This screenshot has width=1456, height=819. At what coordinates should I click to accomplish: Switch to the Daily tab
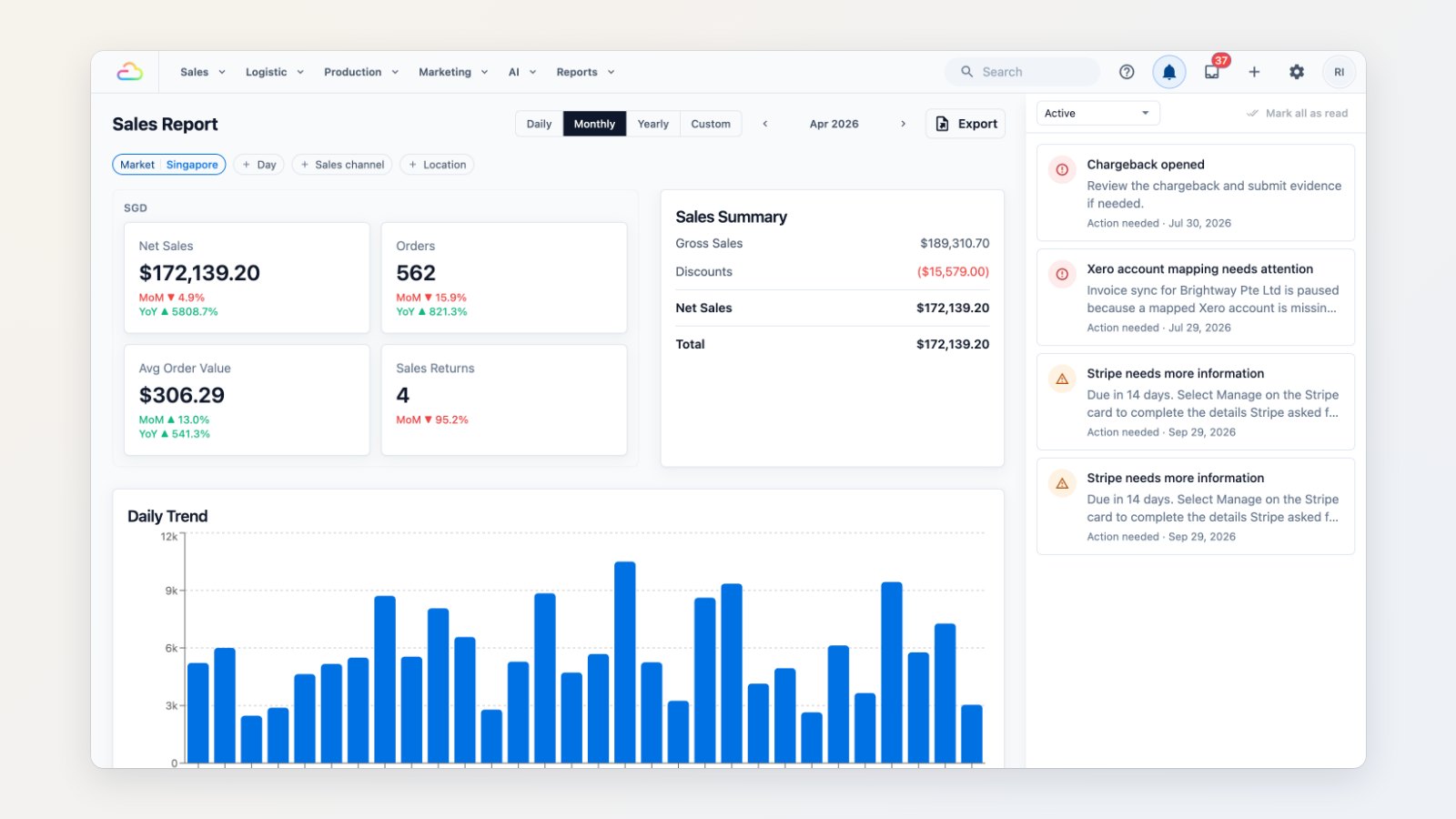pos(539,124)
